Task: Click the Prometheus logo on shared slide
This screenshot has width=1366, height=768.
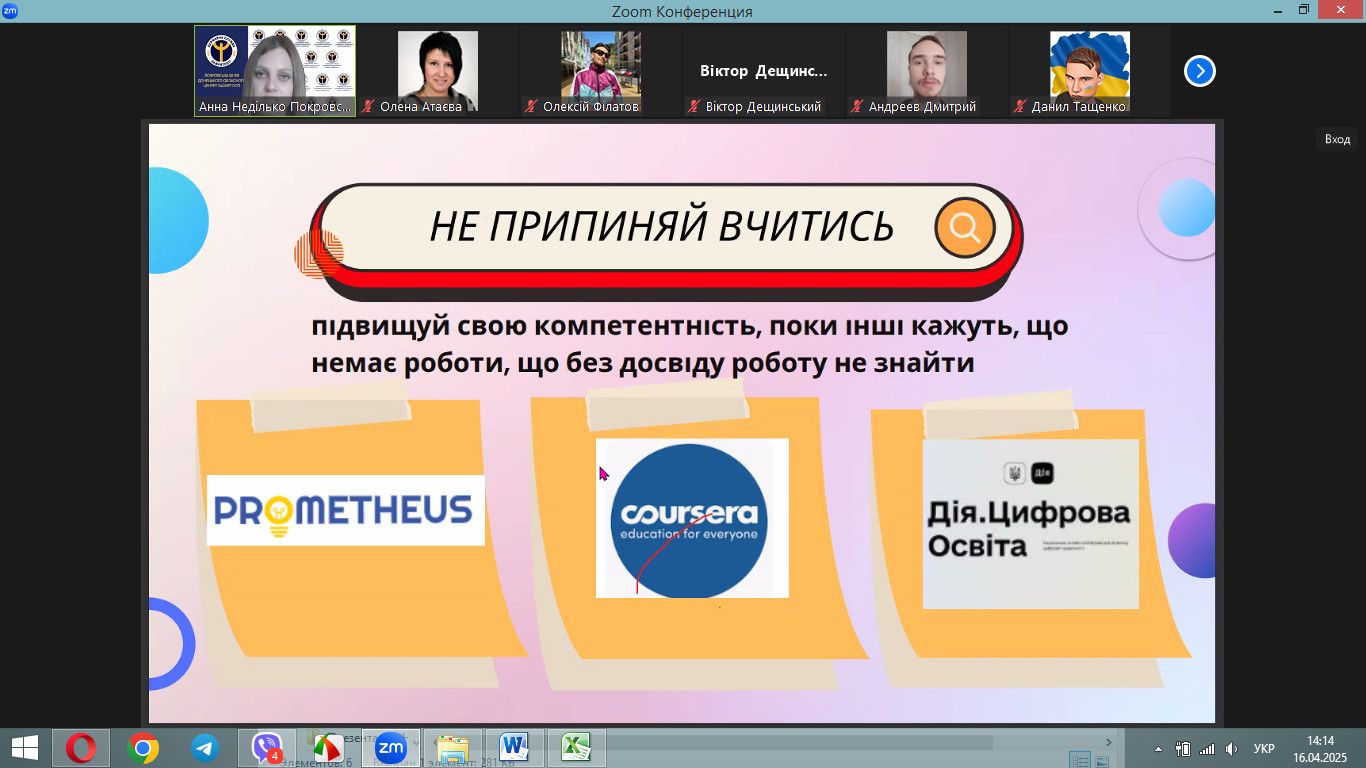Action: pyautogui.click(x=345, y=510)
